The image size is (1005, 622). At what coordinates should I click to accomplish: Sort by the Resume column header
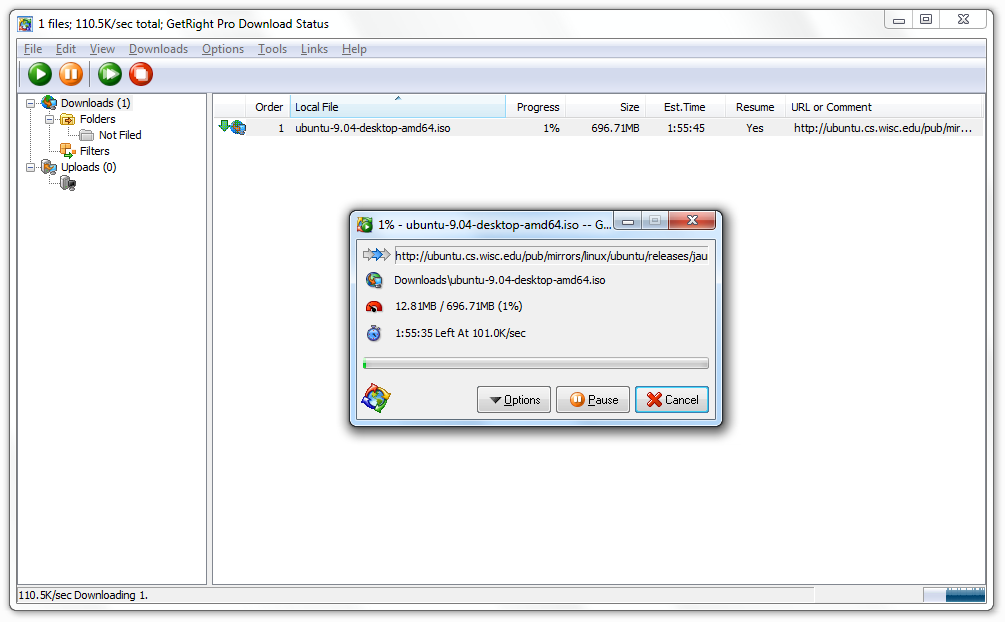(755, 107)
